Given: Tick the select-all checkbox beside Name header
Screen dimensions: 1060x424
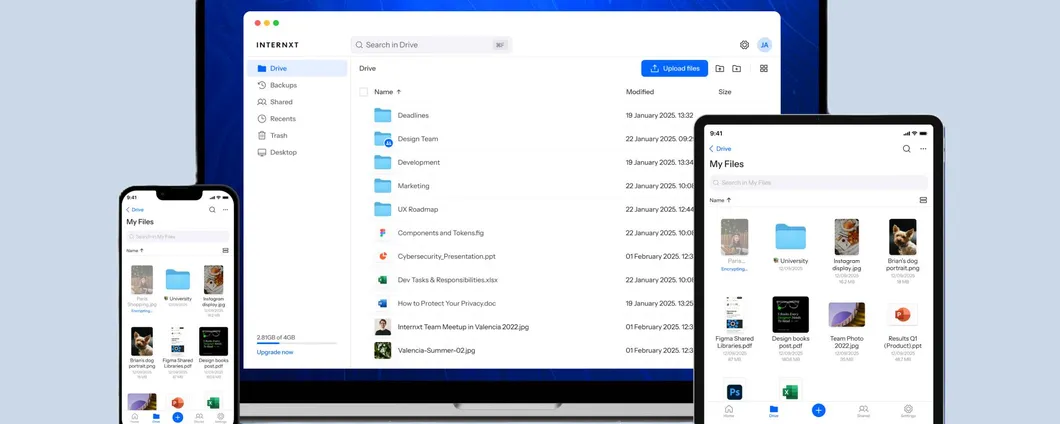Looking at the screenshot, I should tap(364, 91).
